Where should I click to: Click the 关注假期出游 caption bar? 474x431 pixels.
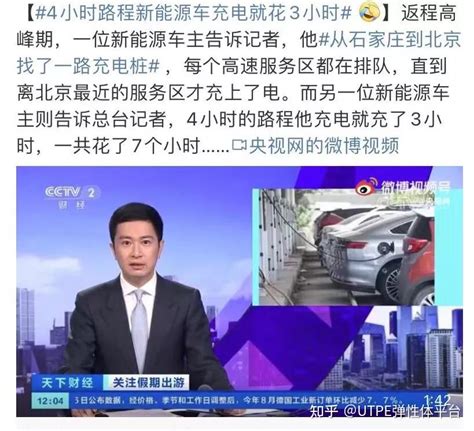(x=148, y=382)
